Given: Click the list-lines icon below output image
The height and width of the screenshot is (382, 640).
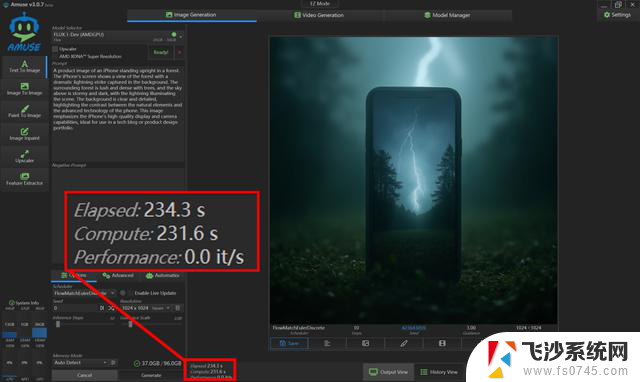Looking at the screenshot, I should tap(327, 344).
